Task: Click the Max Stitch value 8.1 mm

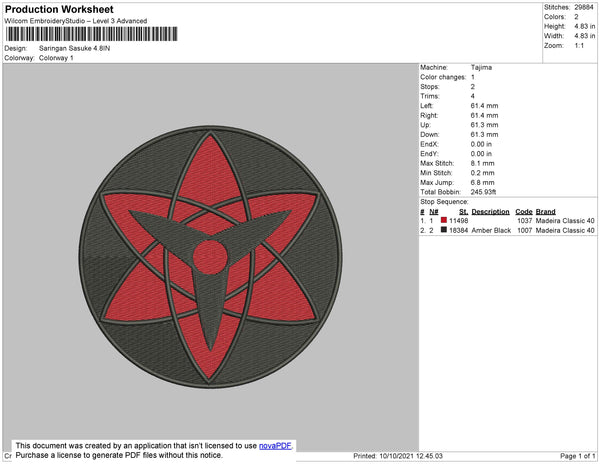Action: click(x=482, y=163)
